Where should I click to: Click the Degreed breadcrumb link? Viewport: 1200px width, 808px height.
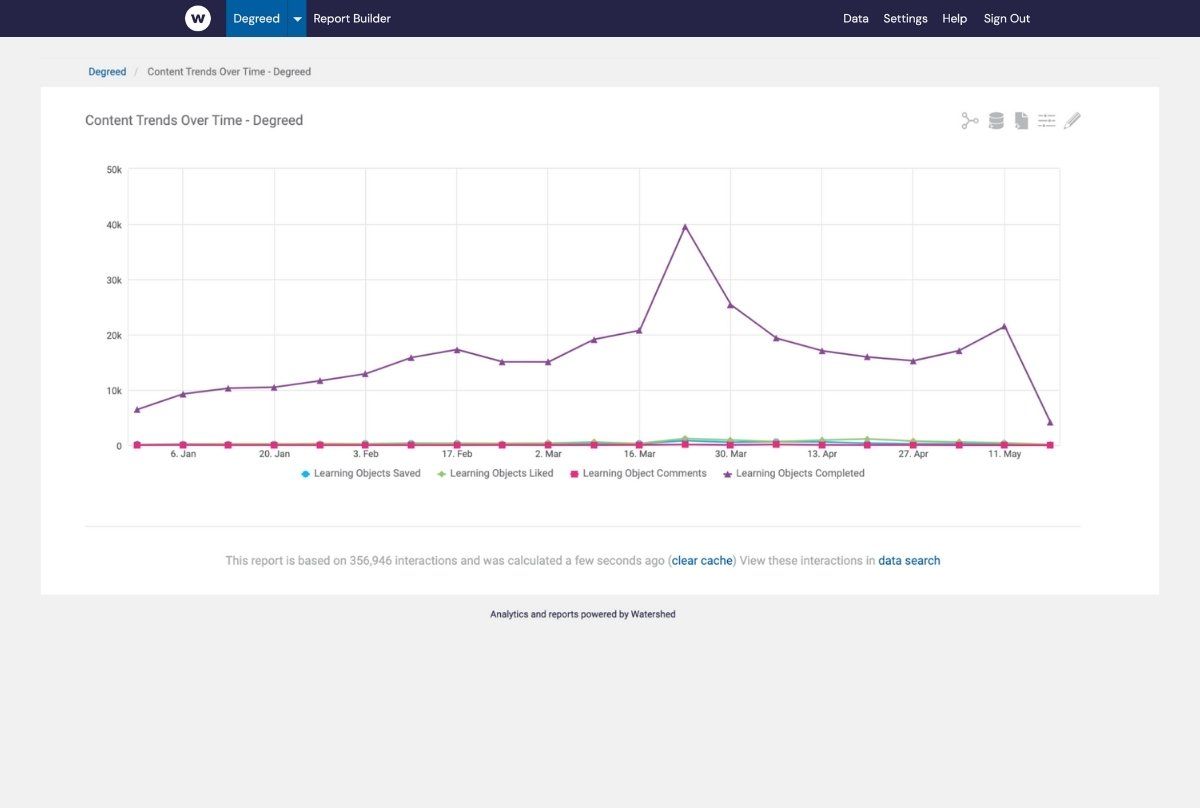click(x=107, y=72)
